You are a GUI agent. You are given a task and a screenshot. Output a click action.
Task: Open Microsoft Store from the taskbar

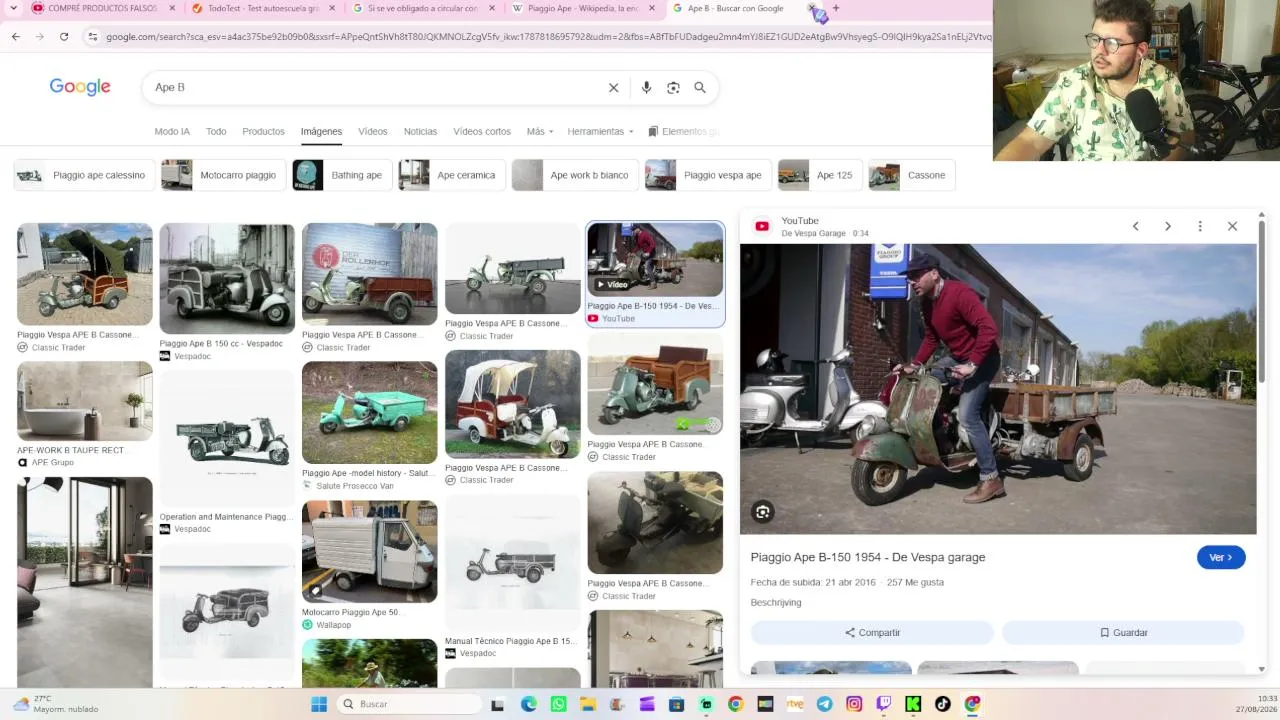pos(677,704)
